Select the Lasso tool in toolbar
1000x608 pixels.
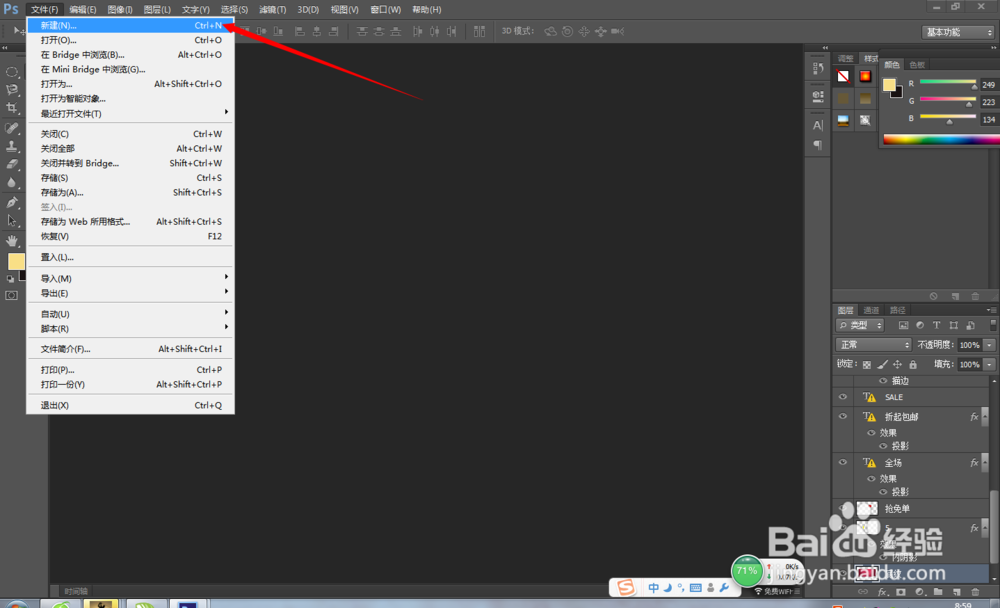11,90
